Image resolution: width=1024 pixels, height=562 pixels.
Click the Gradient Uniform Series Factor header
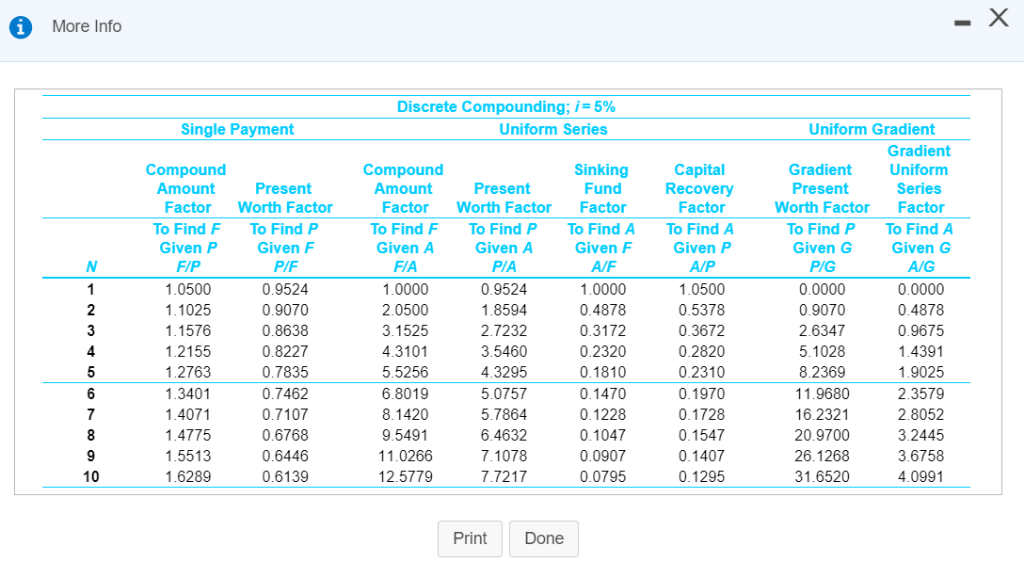[919, 180]
